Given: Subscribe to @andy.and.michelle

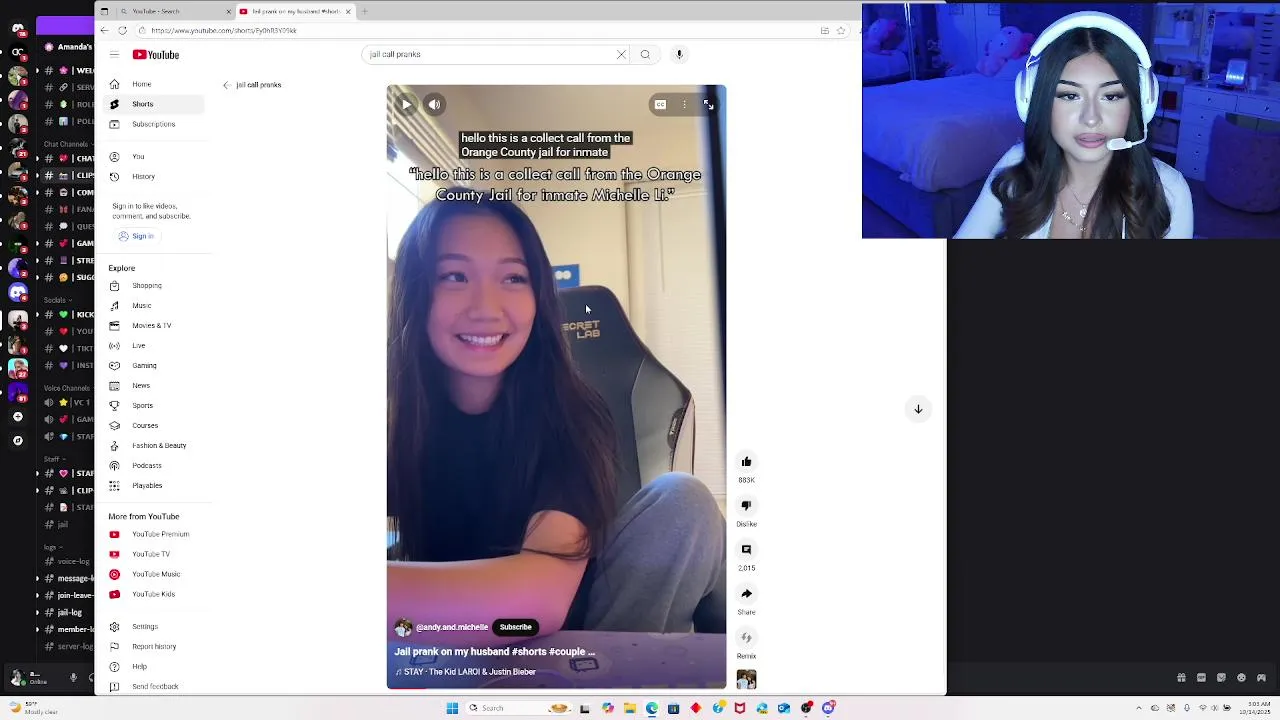Looking at the screenshot, I should pos(516,627).
